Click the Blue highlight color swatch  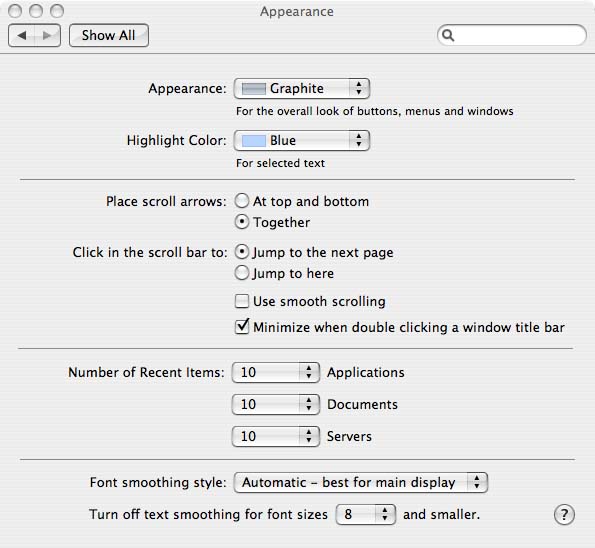(x=253, y=141)
